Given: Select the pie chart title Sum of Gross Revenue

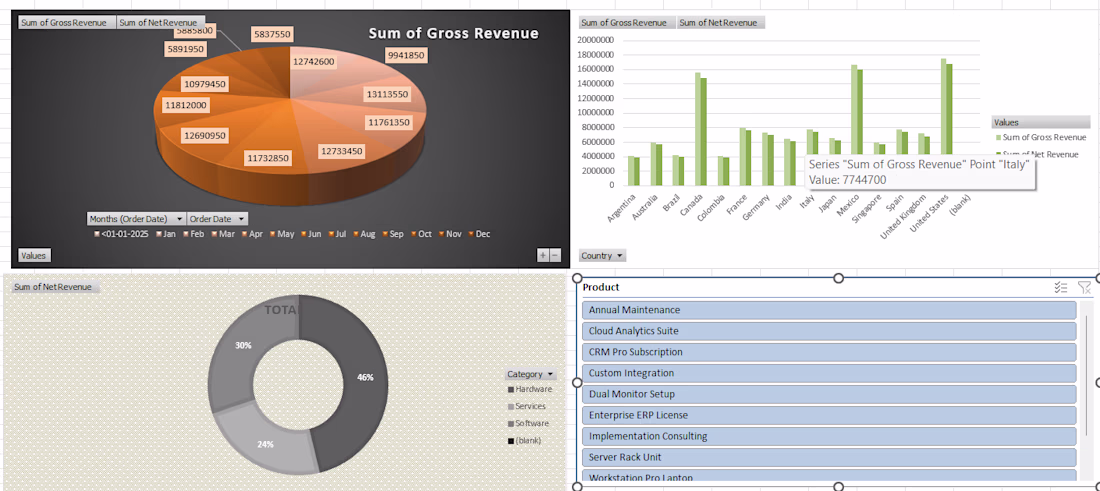Looking at the screenshot, I should click(x=454, y=33).
